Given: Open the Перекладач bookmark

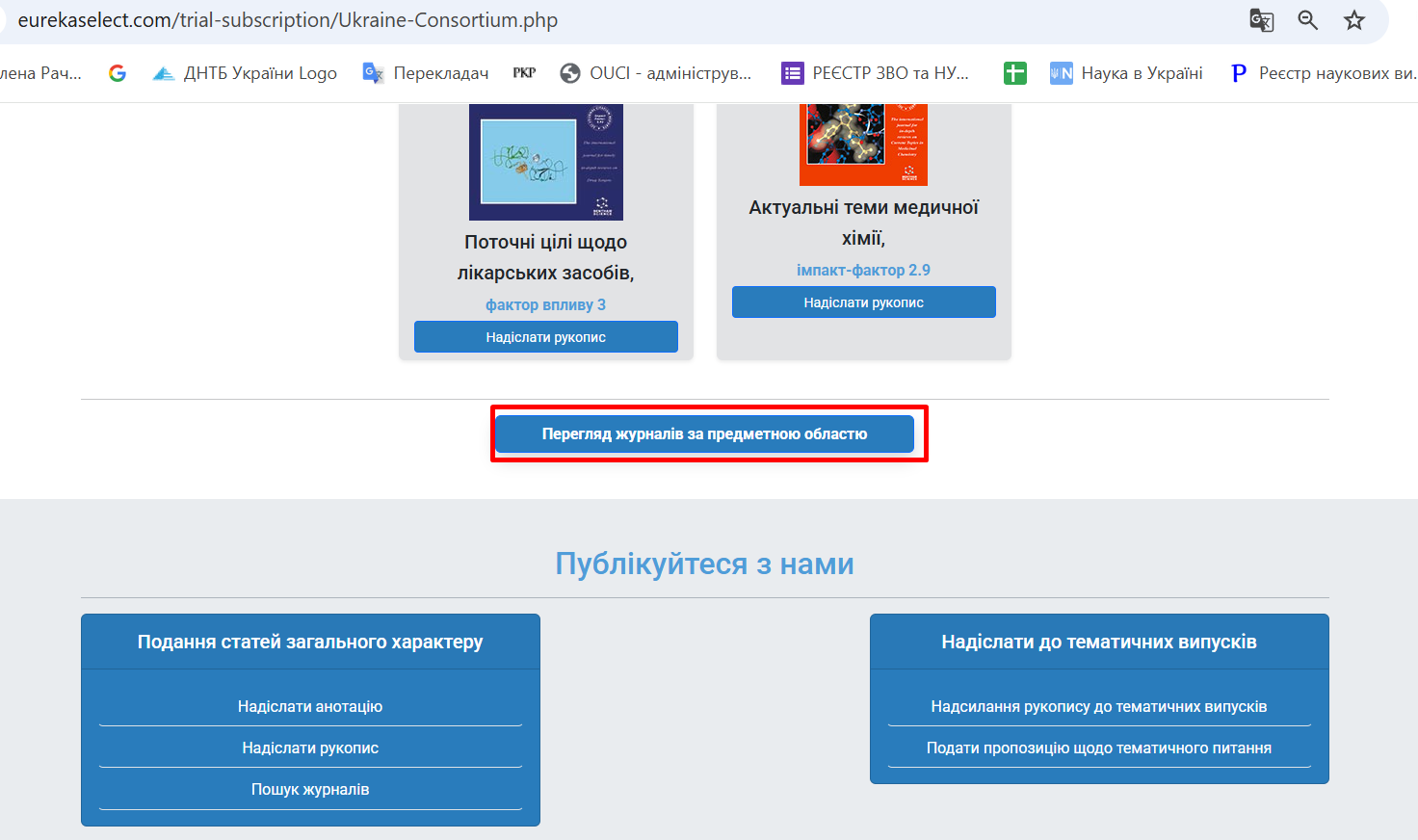Looking at the screenshot, I should [x=426, y=73].
